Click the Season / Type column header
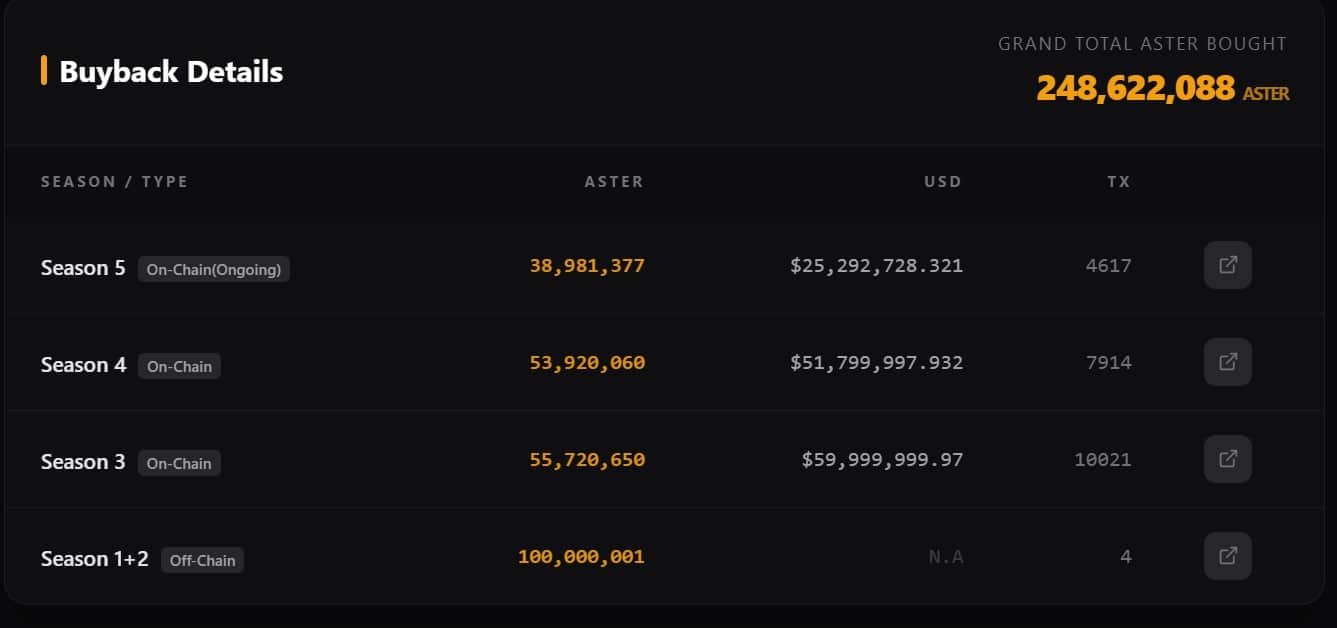1337x628 pixels. tap(114, 182)
